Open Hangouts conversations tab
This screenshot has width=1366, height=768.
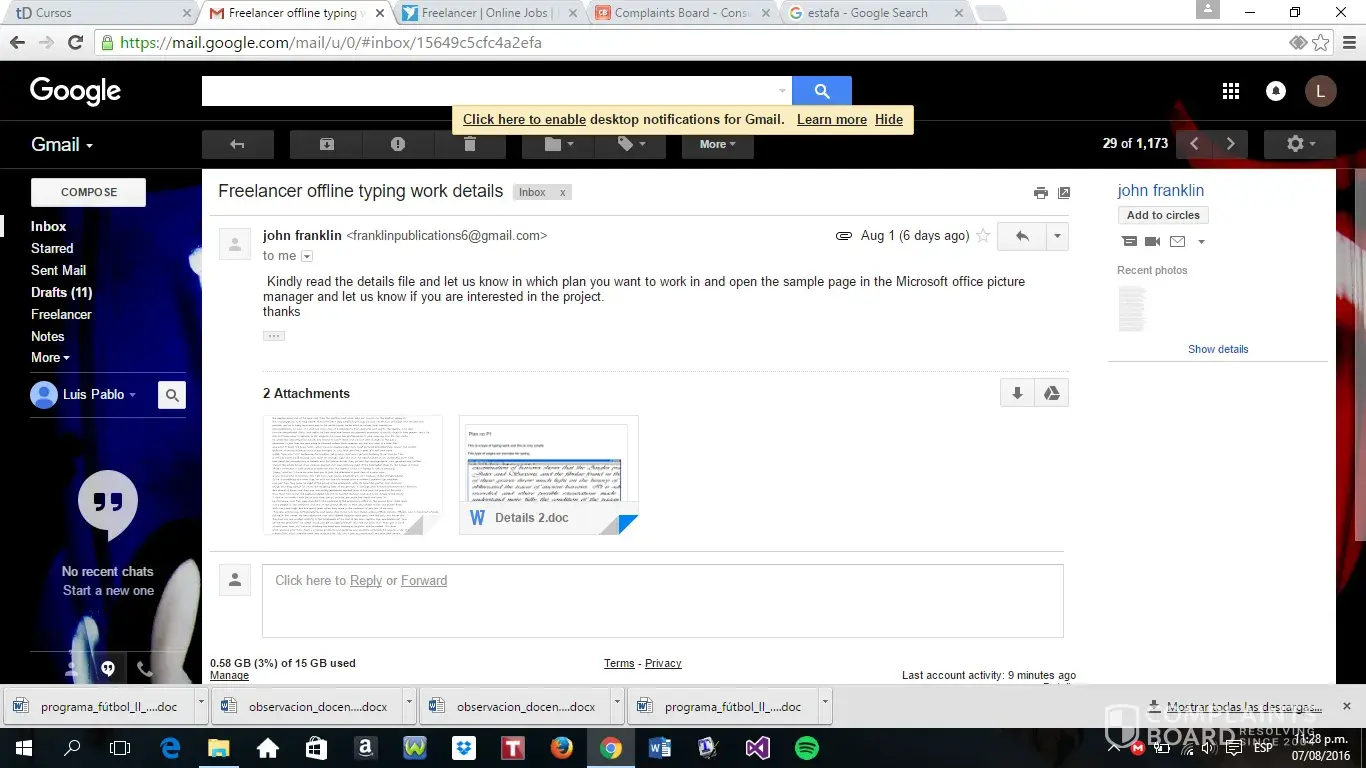click(108, 668)
